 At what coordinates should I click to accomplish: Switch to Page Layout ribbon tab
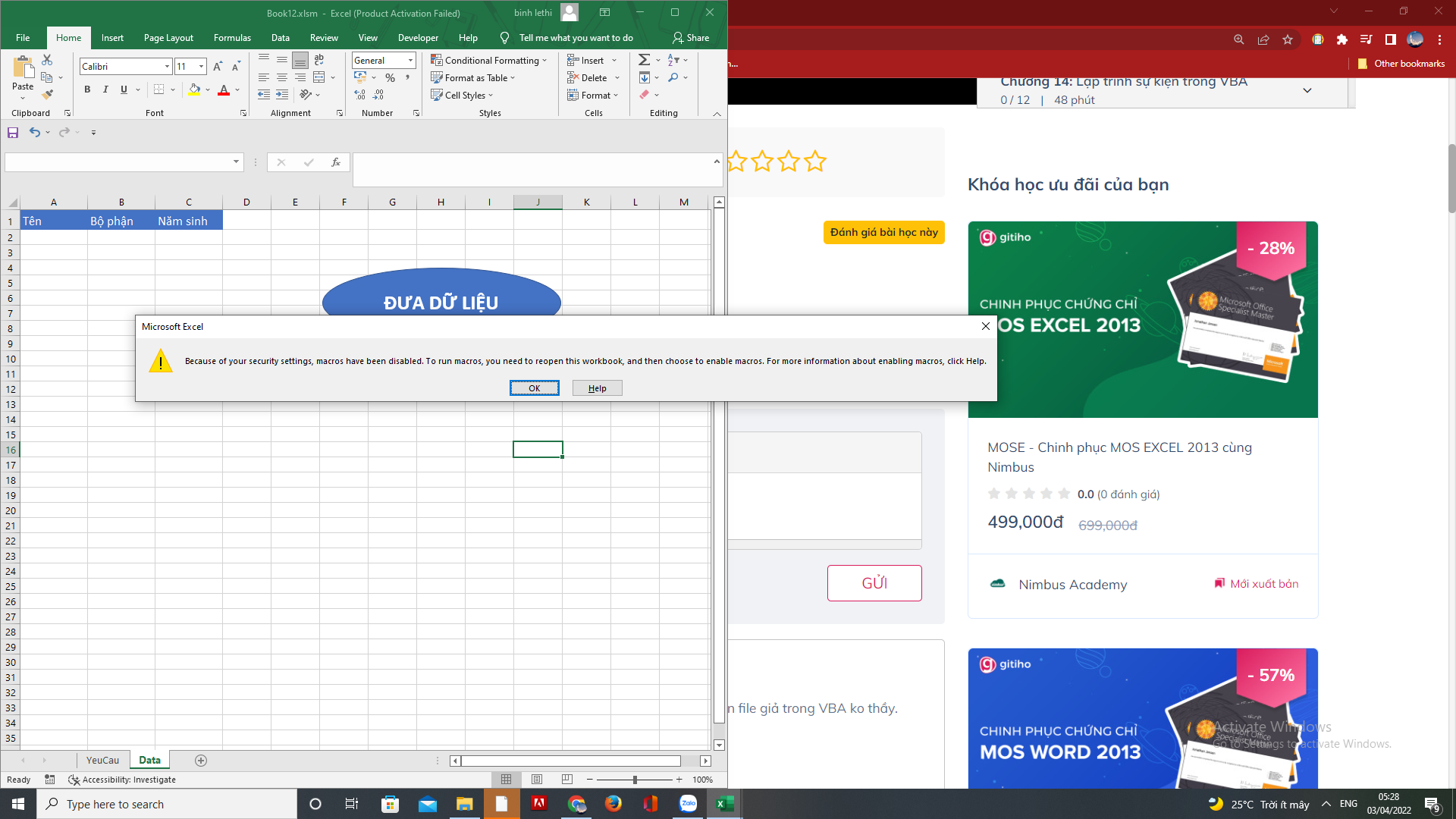(x=168, y=38)
